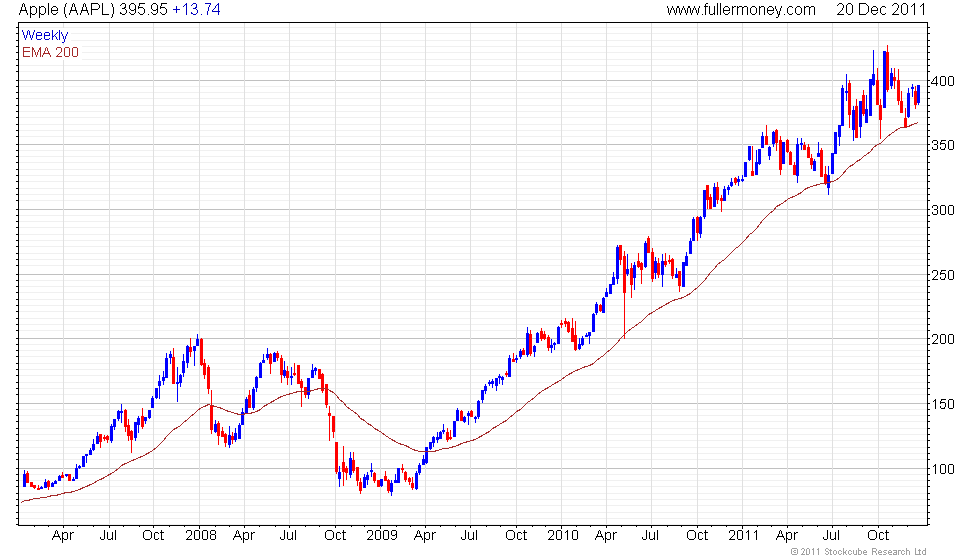Click the 300 price axis label
The width and height of the screenshot is (980, 560).
(942, 211)
